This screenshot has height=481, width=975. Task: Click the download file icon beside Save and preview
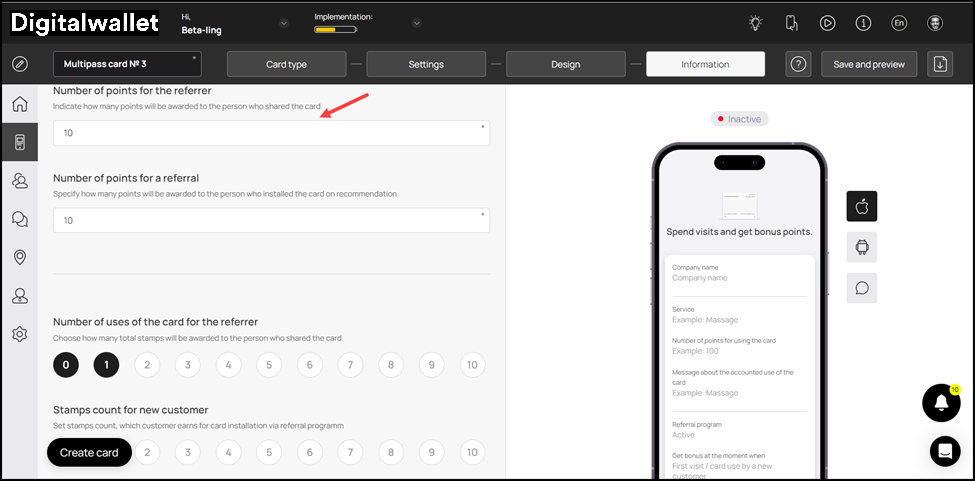[x=939, y=64]
